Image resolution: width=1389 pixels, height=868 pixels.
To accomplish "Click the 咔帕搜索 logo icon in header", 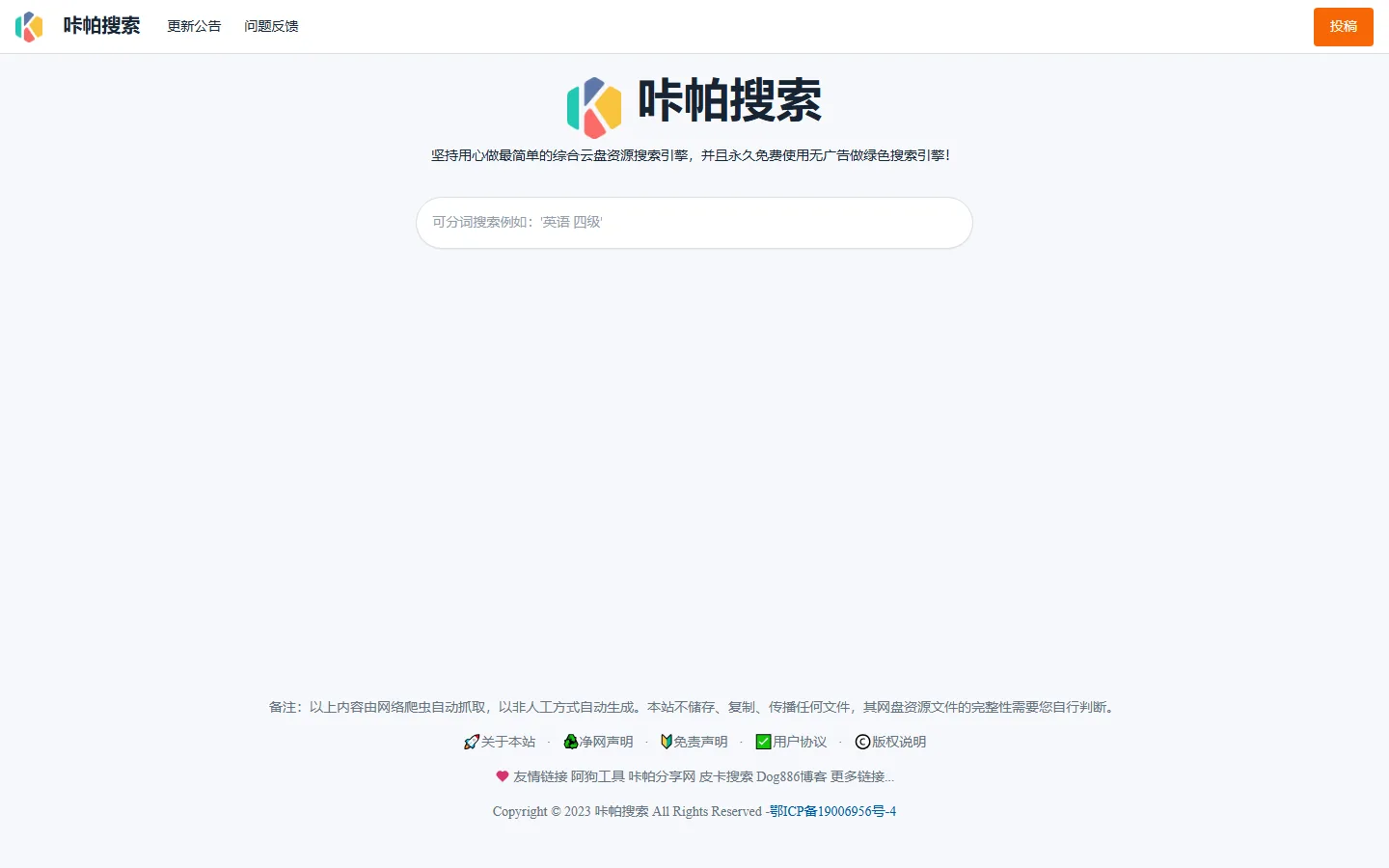I will 29,26.
